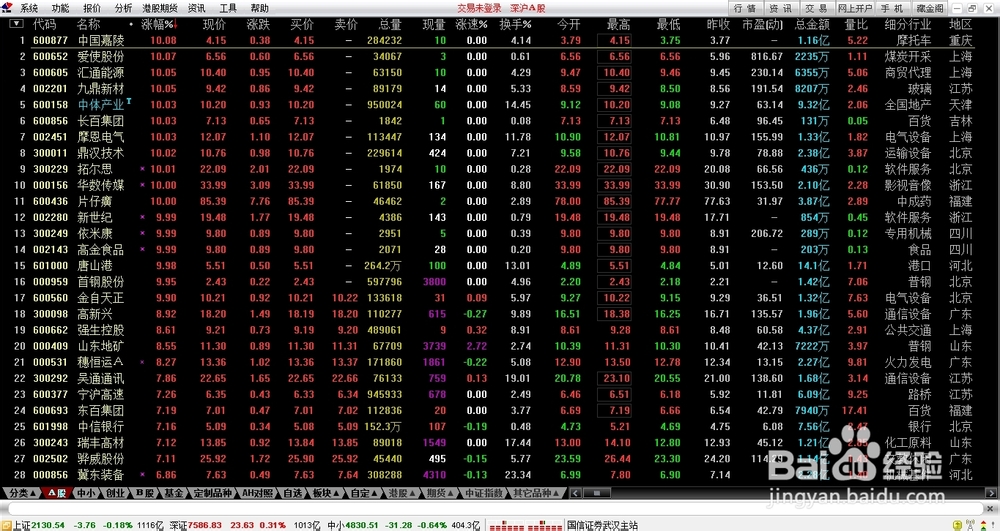Expand the 分类 tab dropdown
Screen dimensions: 1000x531
pos(22,493)
